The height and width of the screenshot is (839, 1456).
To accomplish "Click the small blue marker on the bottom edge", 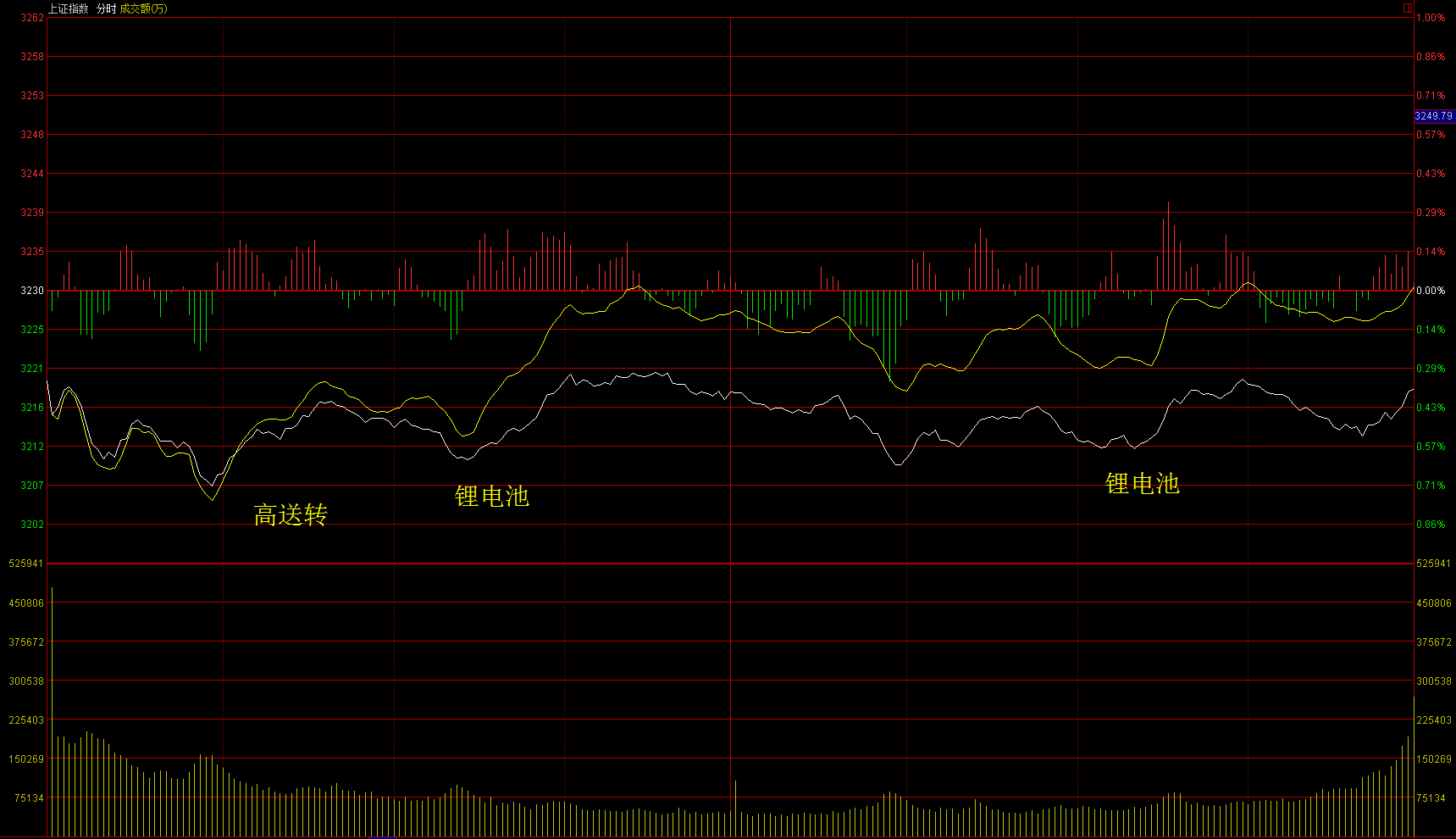I will pyautogui.click(x=383, y=836).
